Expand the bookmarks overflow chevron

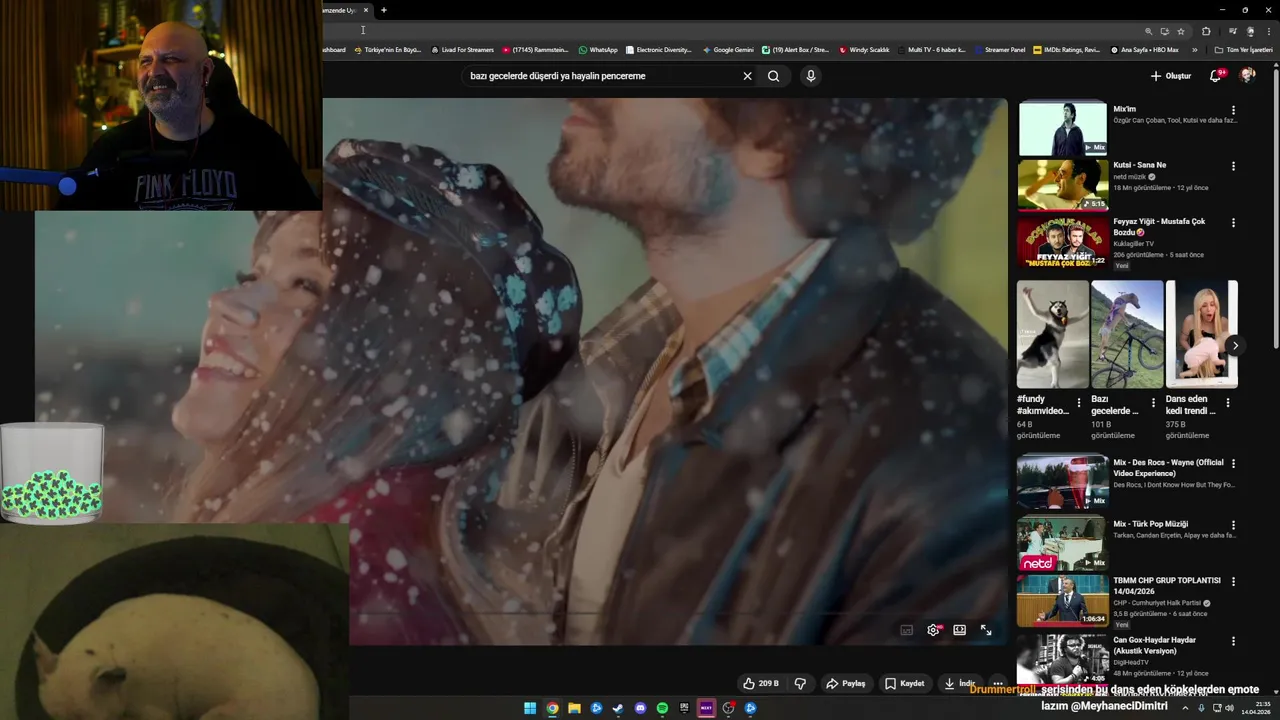1194,50
